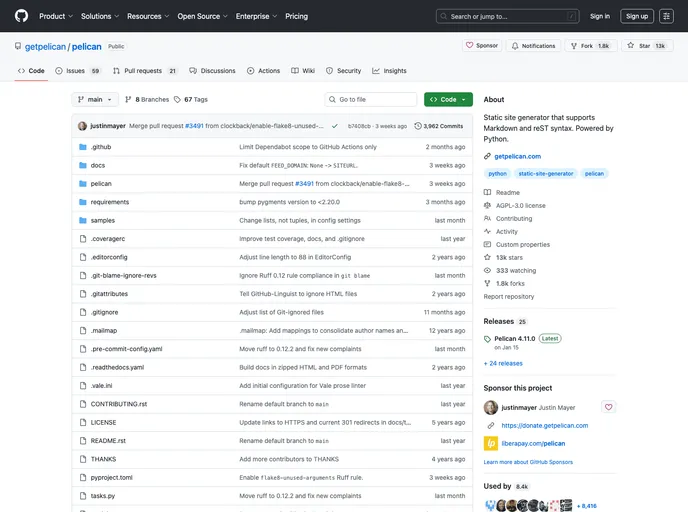Click the commit status check mark
This screenshot has width=688, height=512.
click(x=335, y=126)
